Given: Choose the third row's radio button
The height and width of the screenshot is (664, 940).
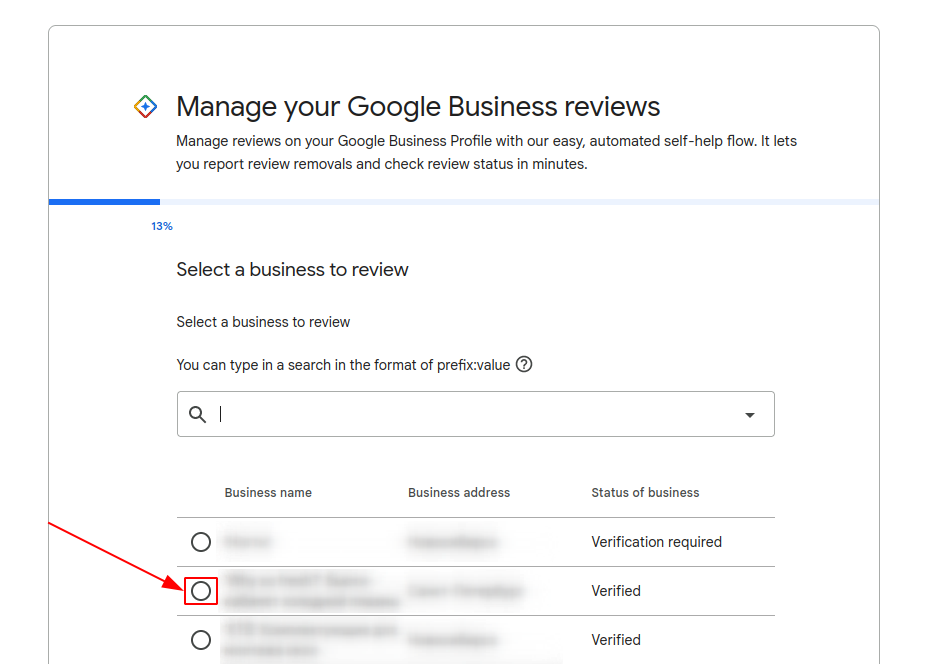Looking at the screenshot, I should tap(201, 640).
